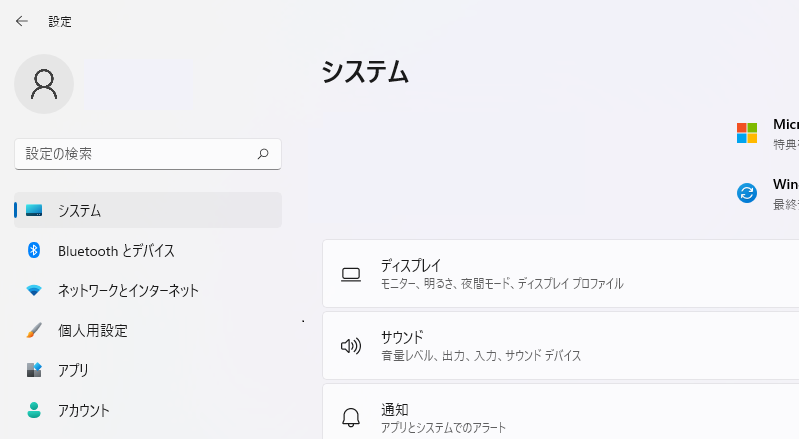This screenshot has height=439, width=799.
Task: Click the search magnifier icon
Action: [x=263, y=154]
